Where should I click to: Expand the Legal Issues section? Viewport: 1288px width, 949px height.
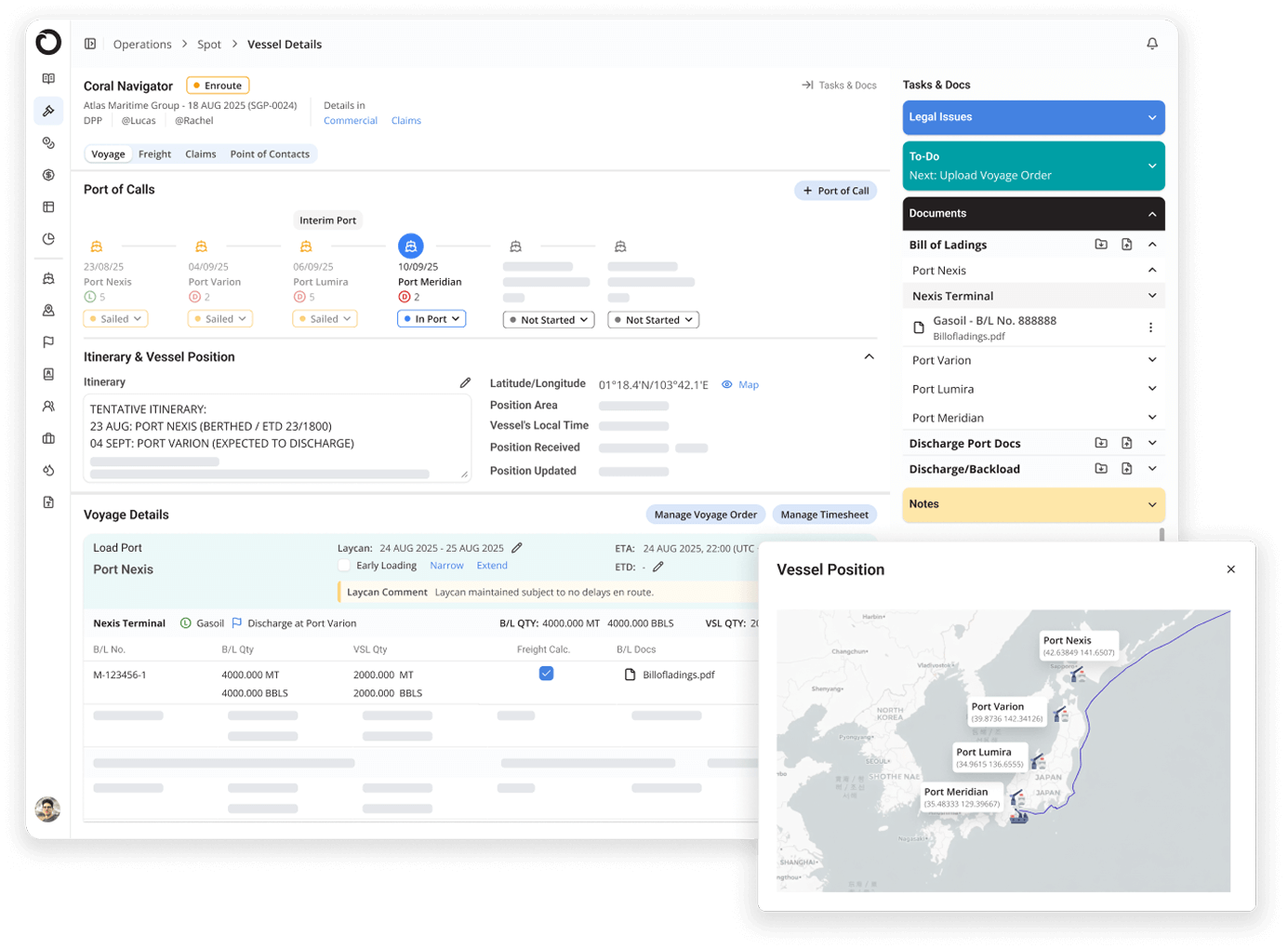(x=1033, y=117)
